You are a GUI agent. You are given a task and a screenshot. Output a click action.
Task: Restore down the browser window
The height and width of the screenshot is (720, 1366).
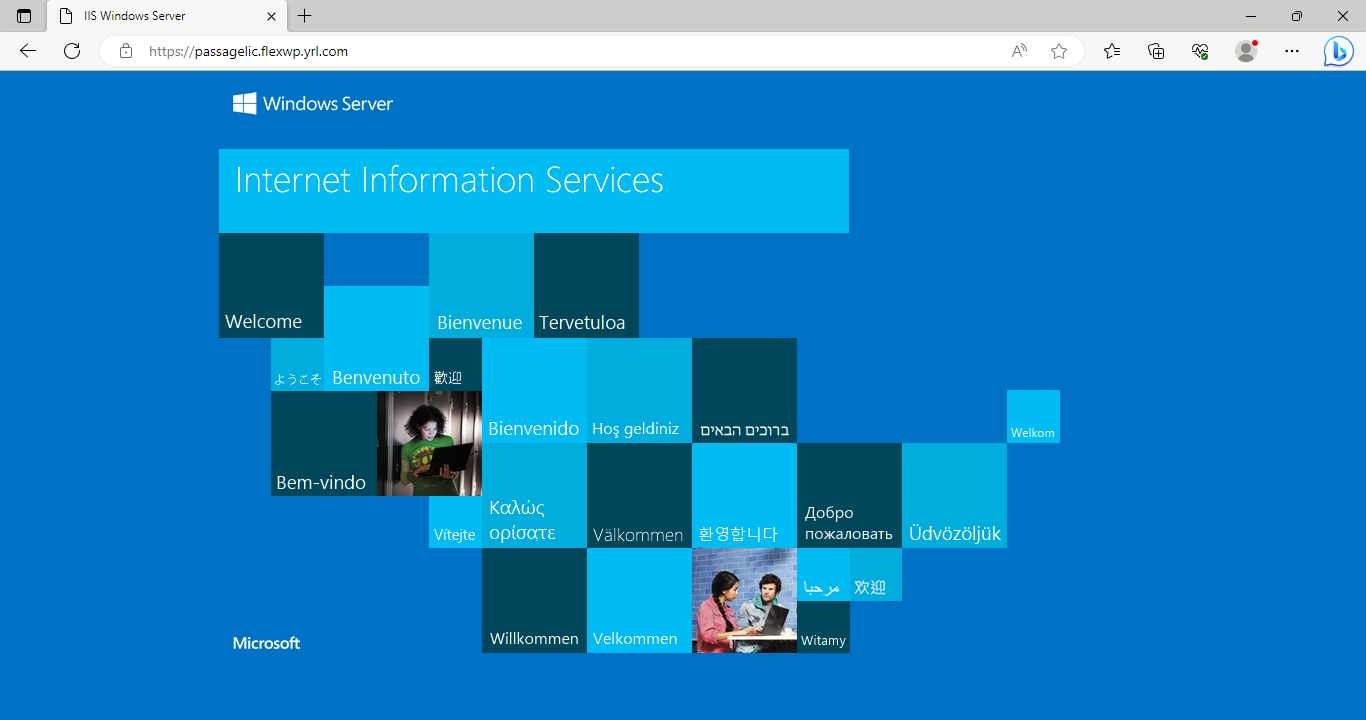[x=1297, y=16]
